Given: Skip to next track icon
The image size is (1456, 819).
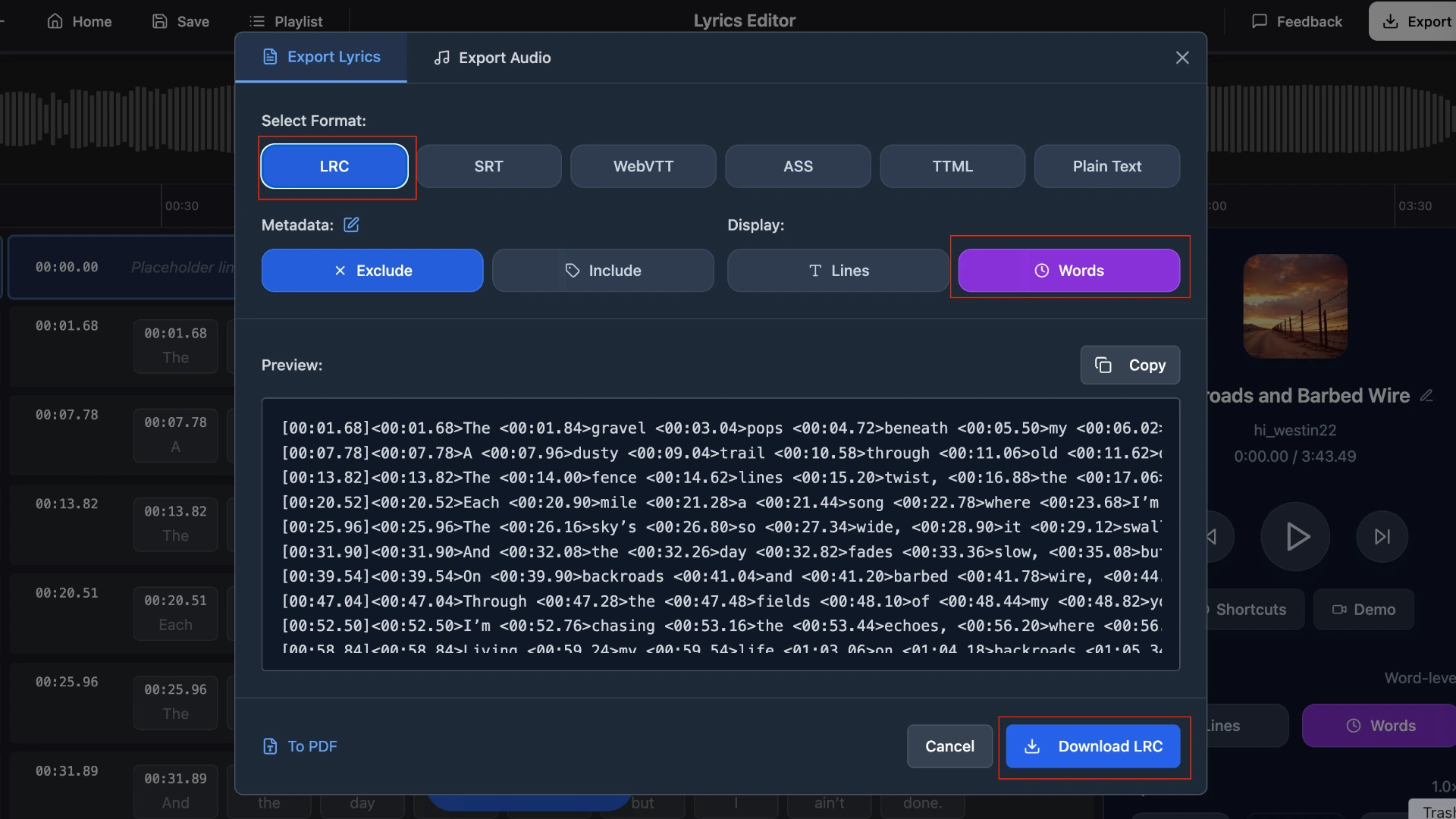Looking at the screenshot, I should click(x=1382, y=537).
